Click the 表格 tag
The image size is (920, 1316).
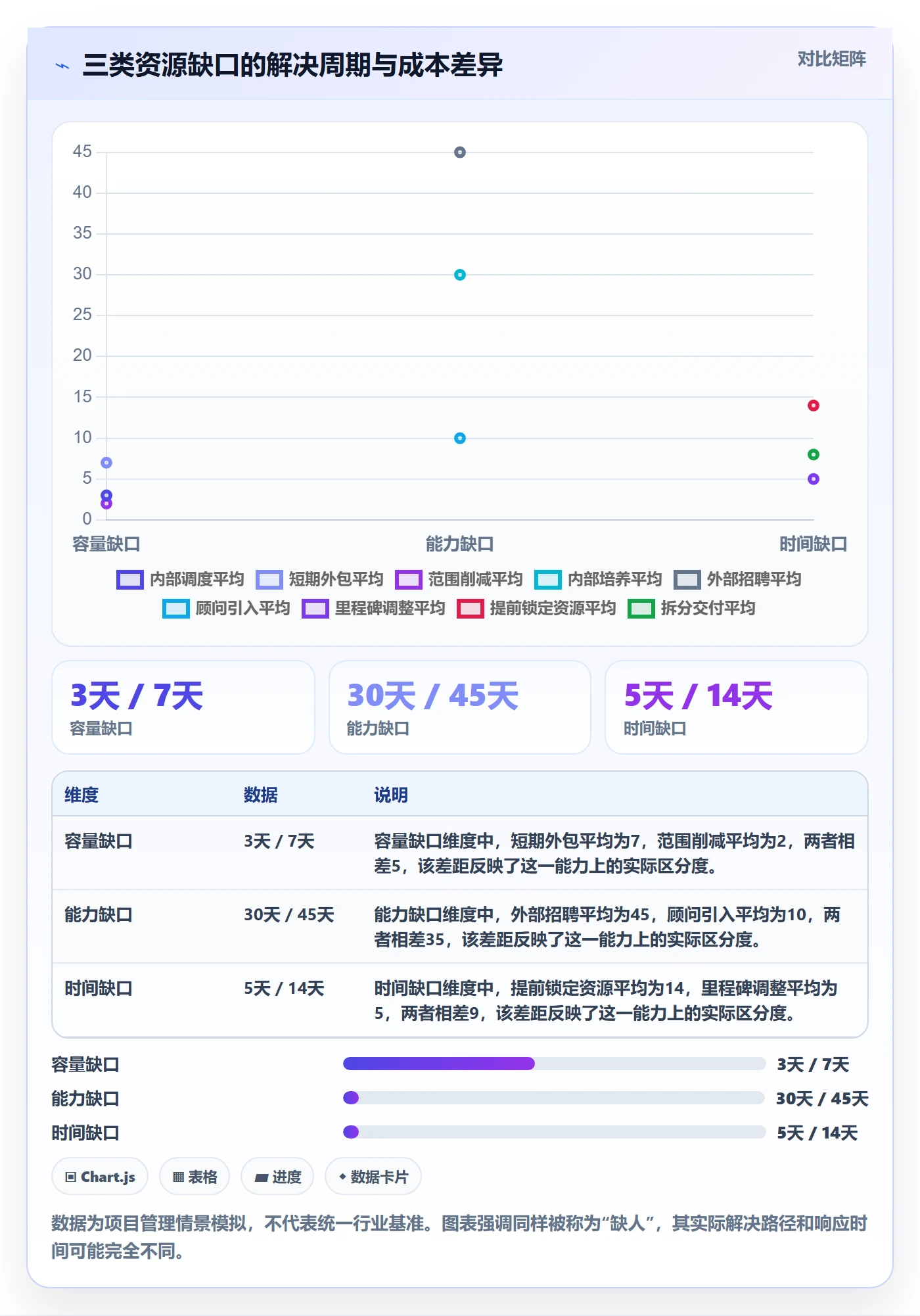(x=195, y=1177)
